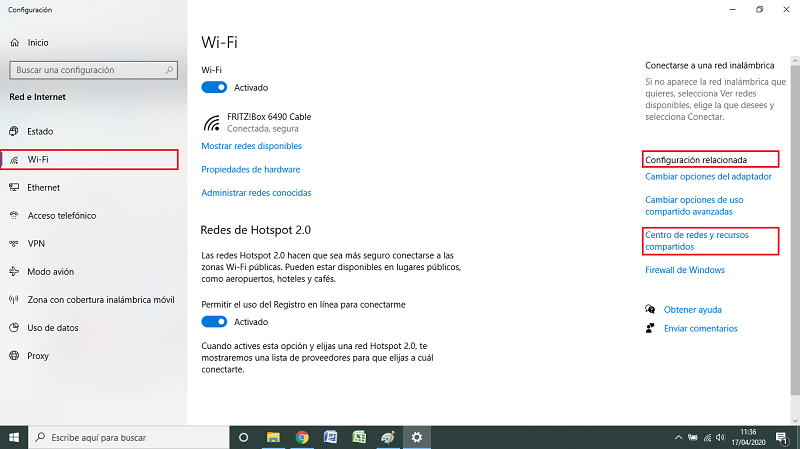
Task: Click the Settings gear in taskbar
Action: coord(417,437)
